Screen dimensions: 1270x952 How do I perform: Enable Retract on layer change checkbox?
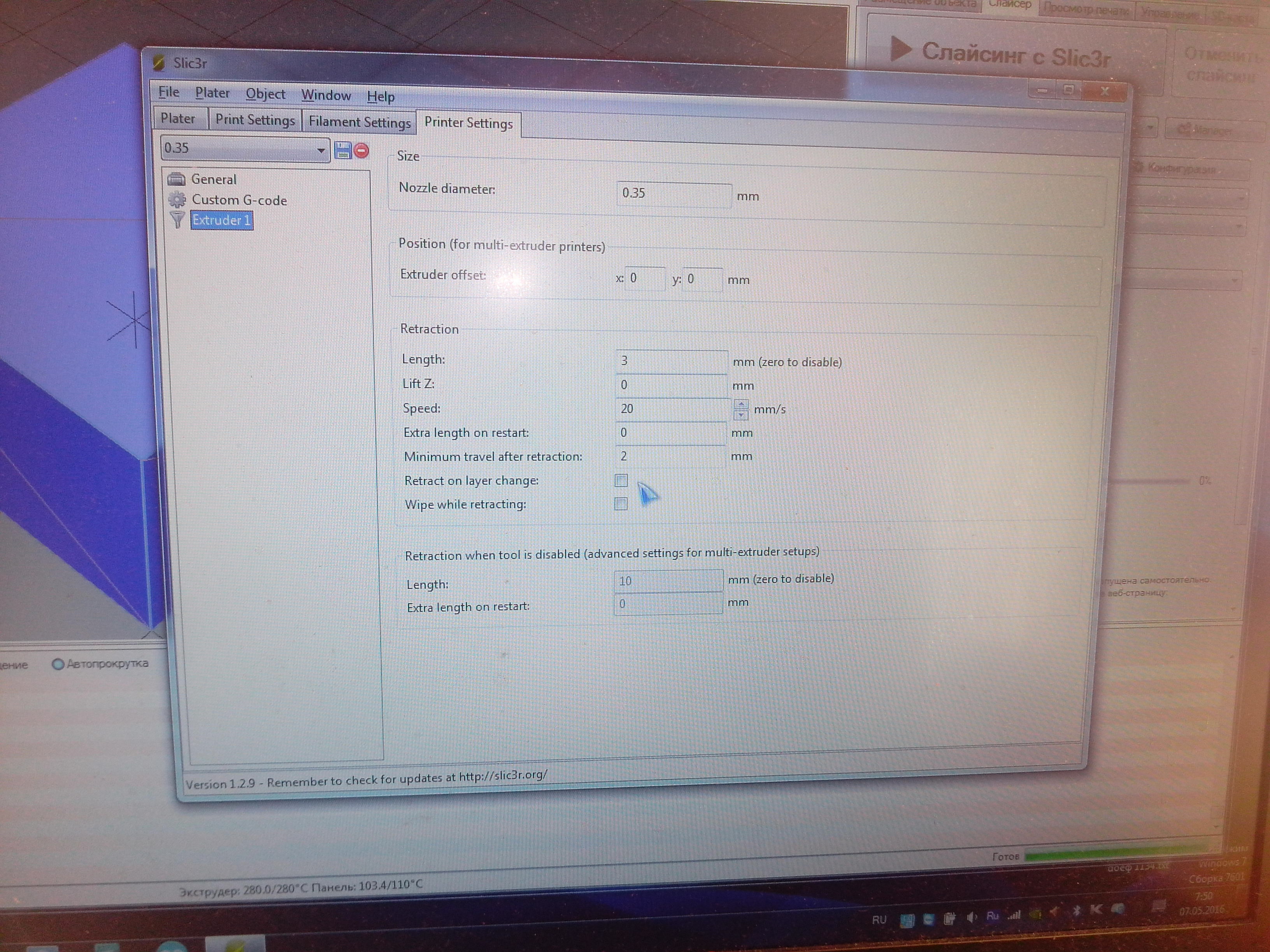coord(621,480)
